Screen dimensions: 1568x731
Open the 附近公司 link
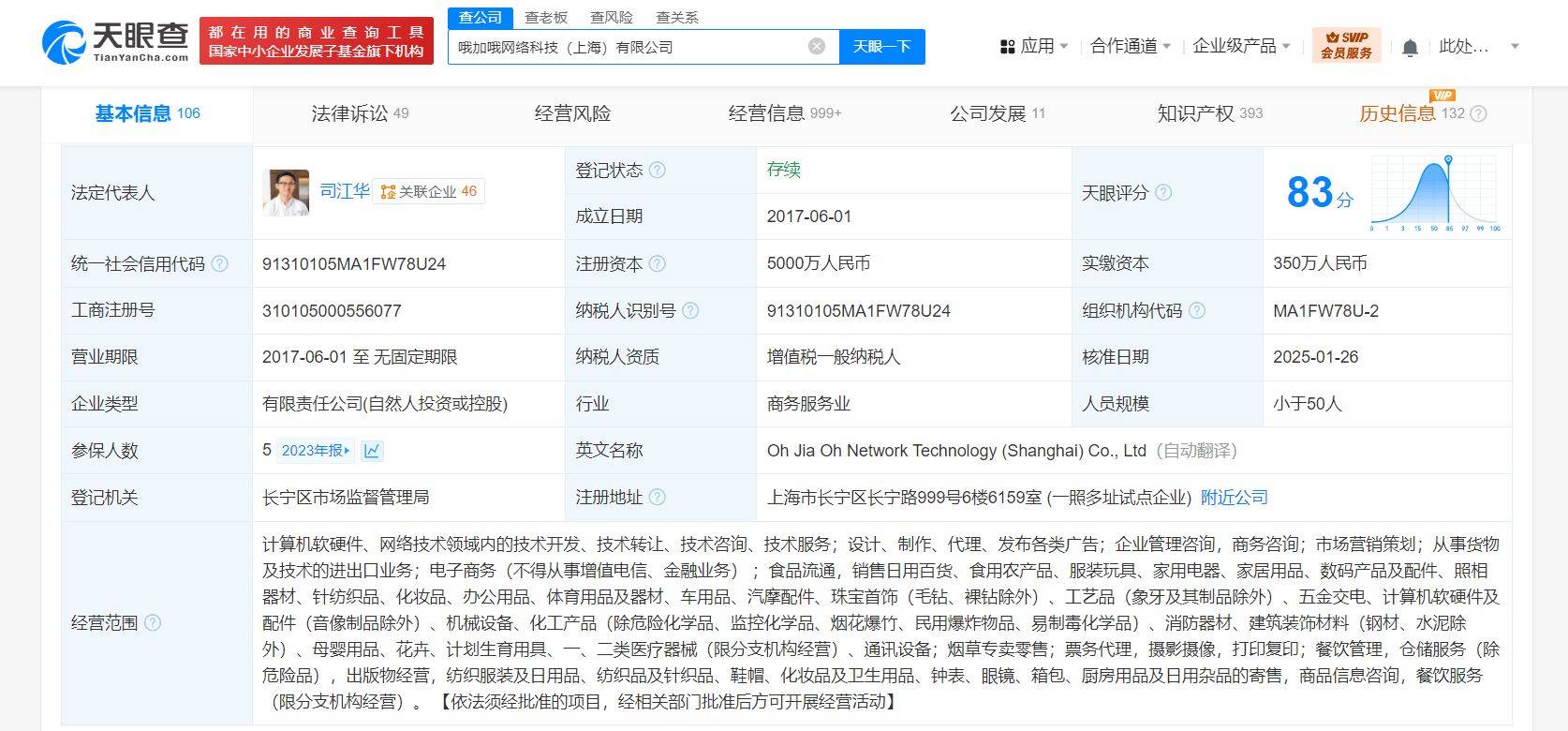click(1235, 497)
